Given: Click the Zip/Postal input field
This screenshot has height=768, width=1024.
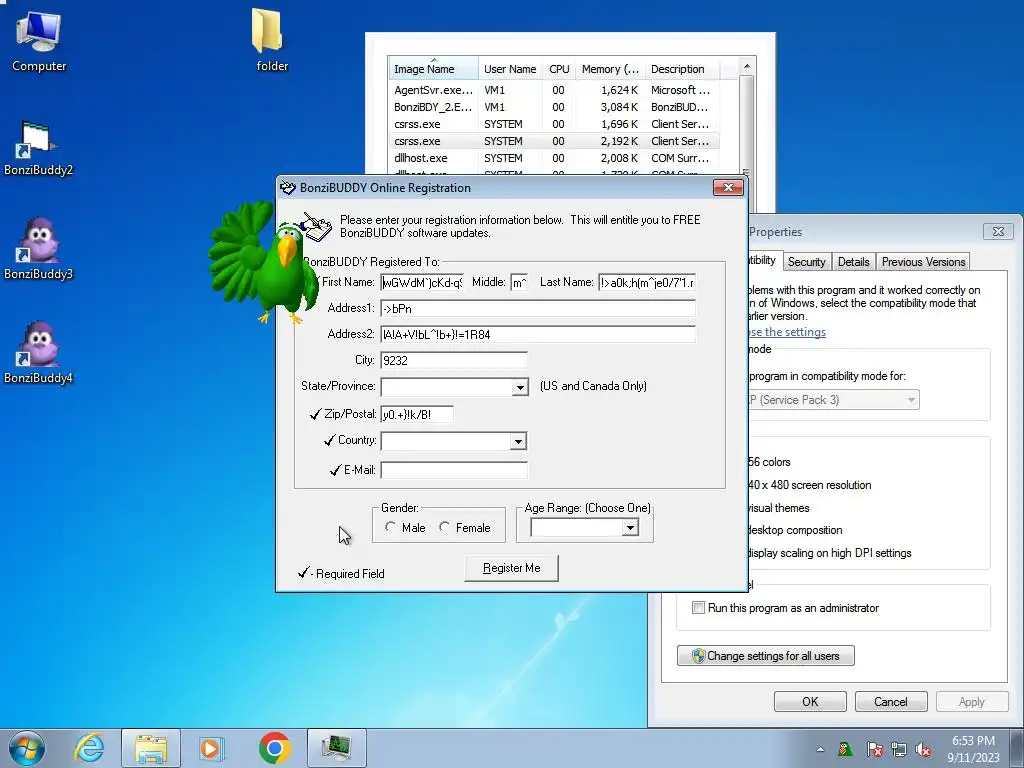Looking at the screenshot, I should [x=417, y=414].
